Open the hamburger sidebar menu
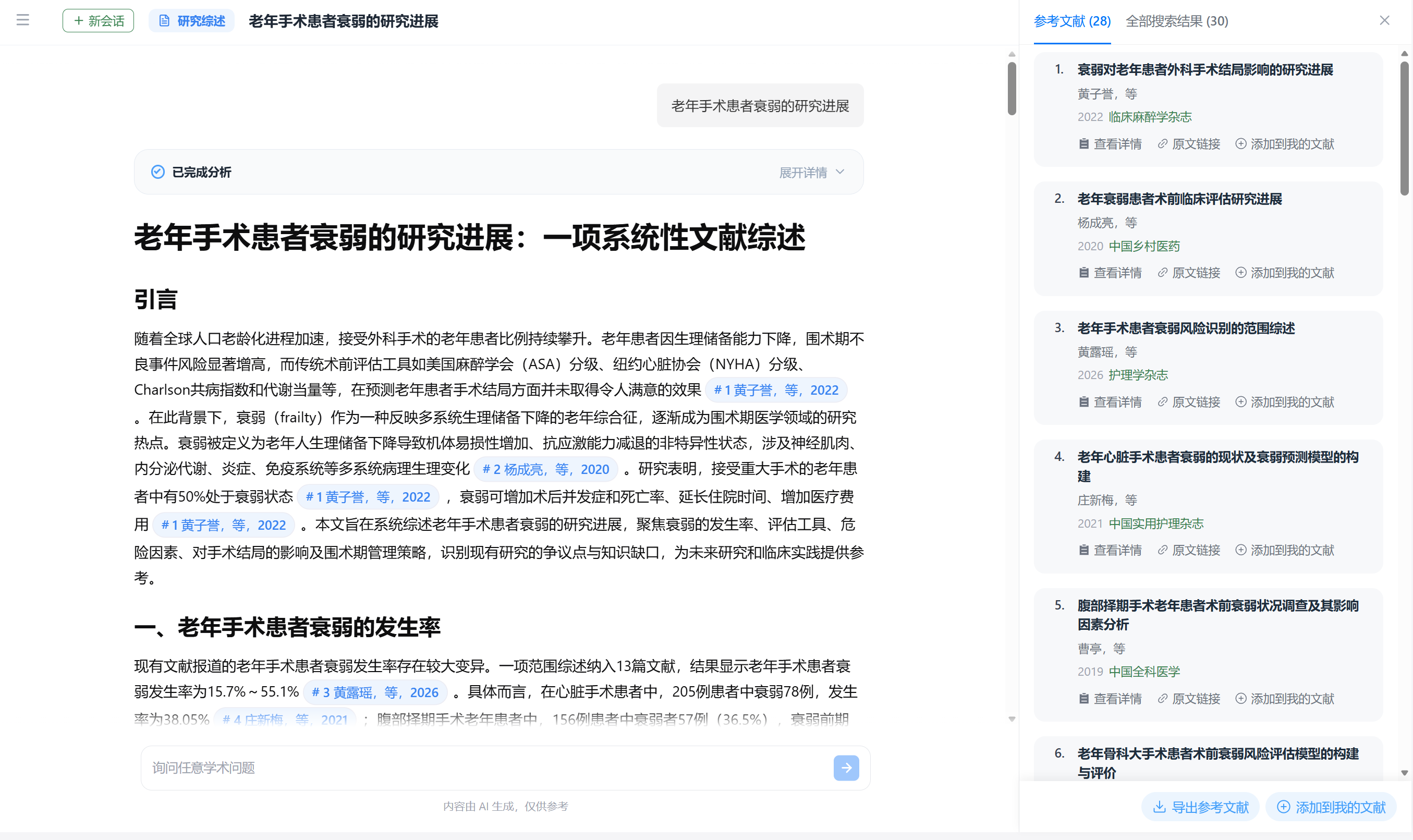The image size is (1413, 840). [x=22, y=20]
